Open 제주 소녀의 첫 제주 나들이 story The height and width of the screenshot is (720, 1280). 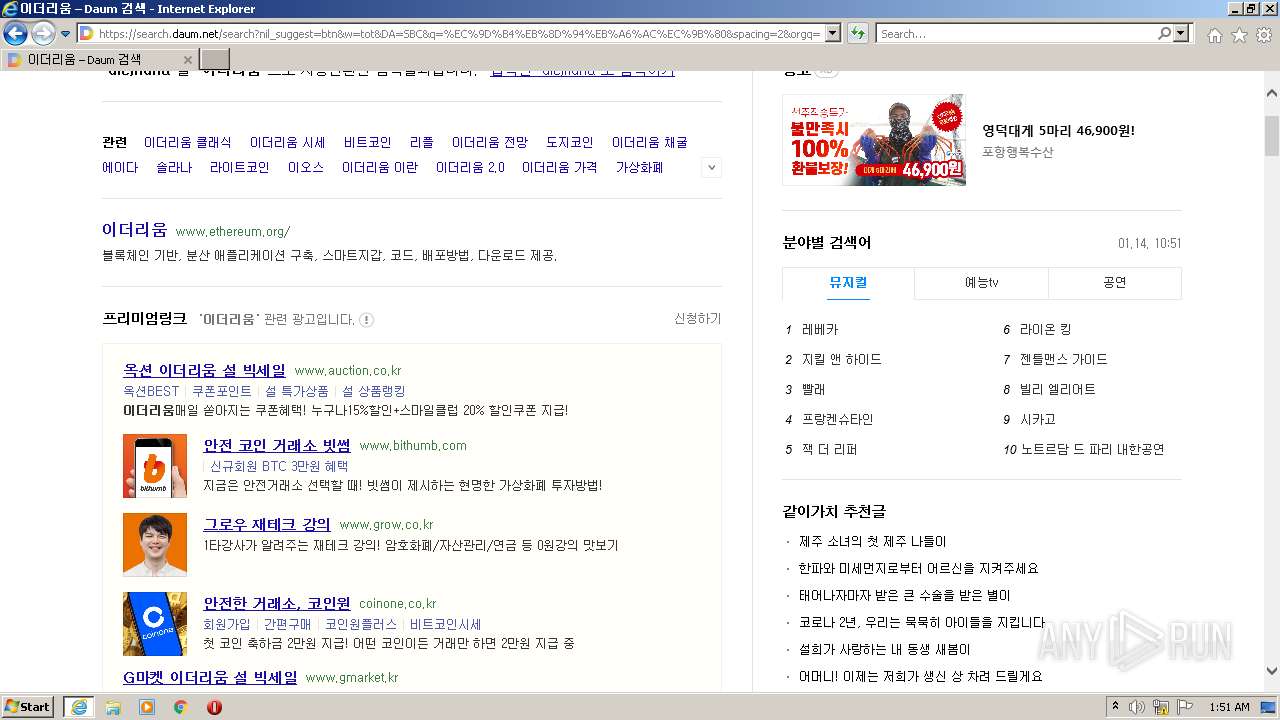(x=873, y=542)
